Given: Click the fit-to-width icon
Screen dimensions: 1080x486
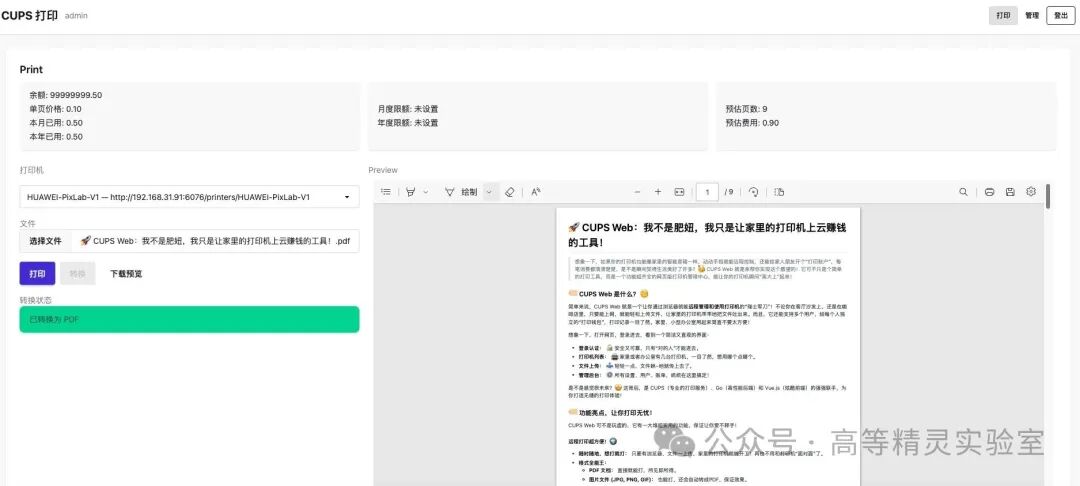Looking at the screenshot, I should click(679, 192).
